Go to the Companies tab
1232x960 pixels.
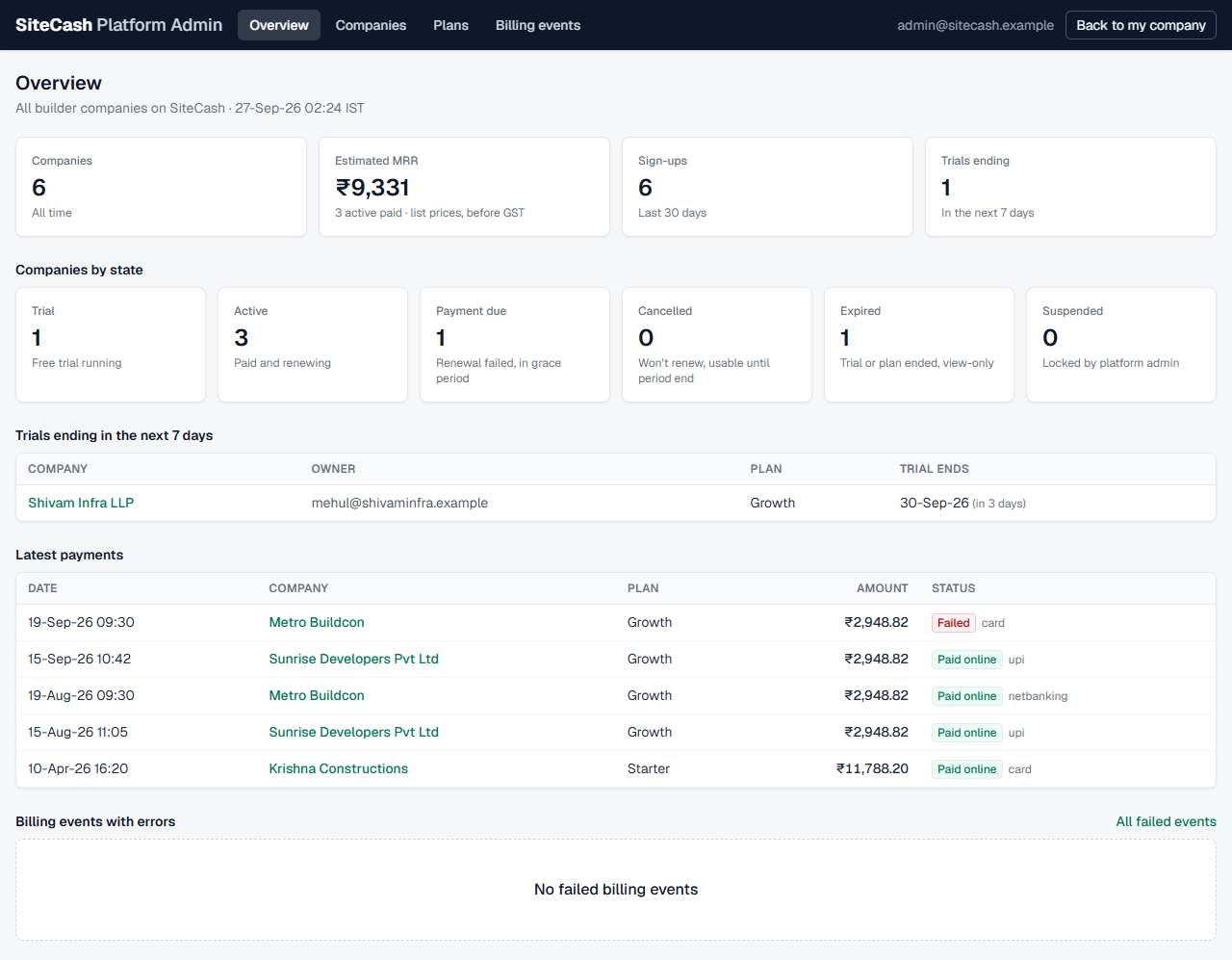click(x=371, y=25)
